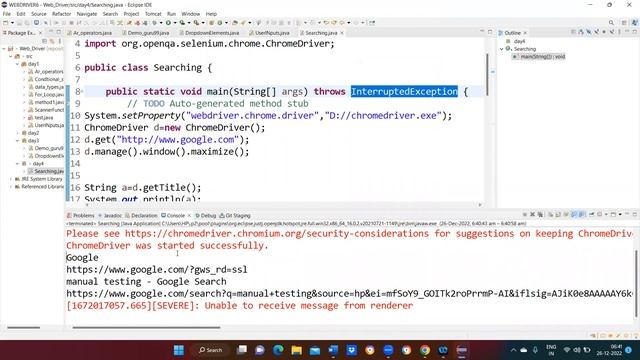Viewport: 640px width, 360px height.
Task: Collapse the day1 package in Package Explorer
Action: point(18,64)
